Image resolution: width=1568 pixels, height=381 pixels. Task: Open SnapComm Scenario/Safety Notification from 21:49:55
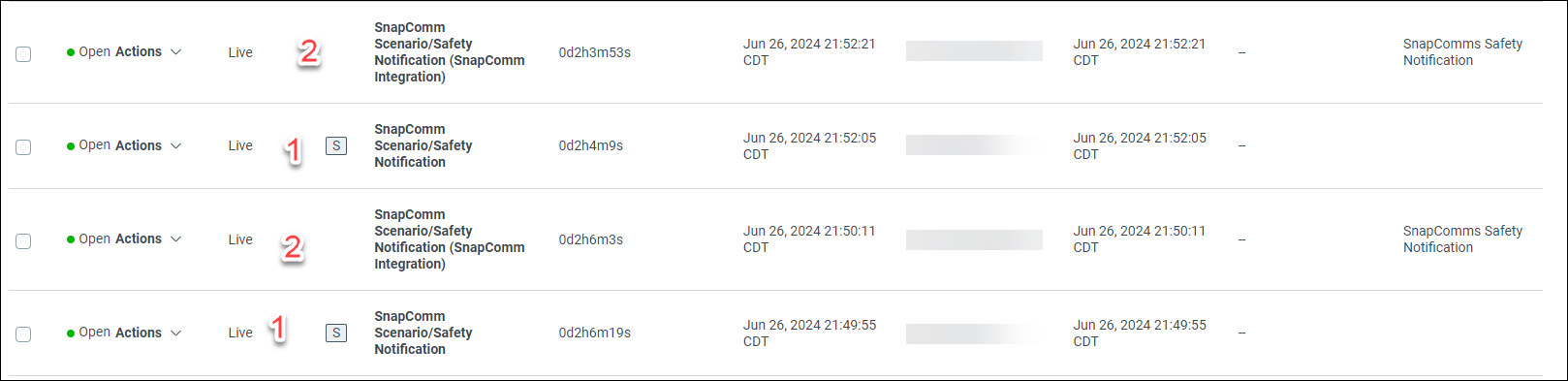[x=423, y=333]
